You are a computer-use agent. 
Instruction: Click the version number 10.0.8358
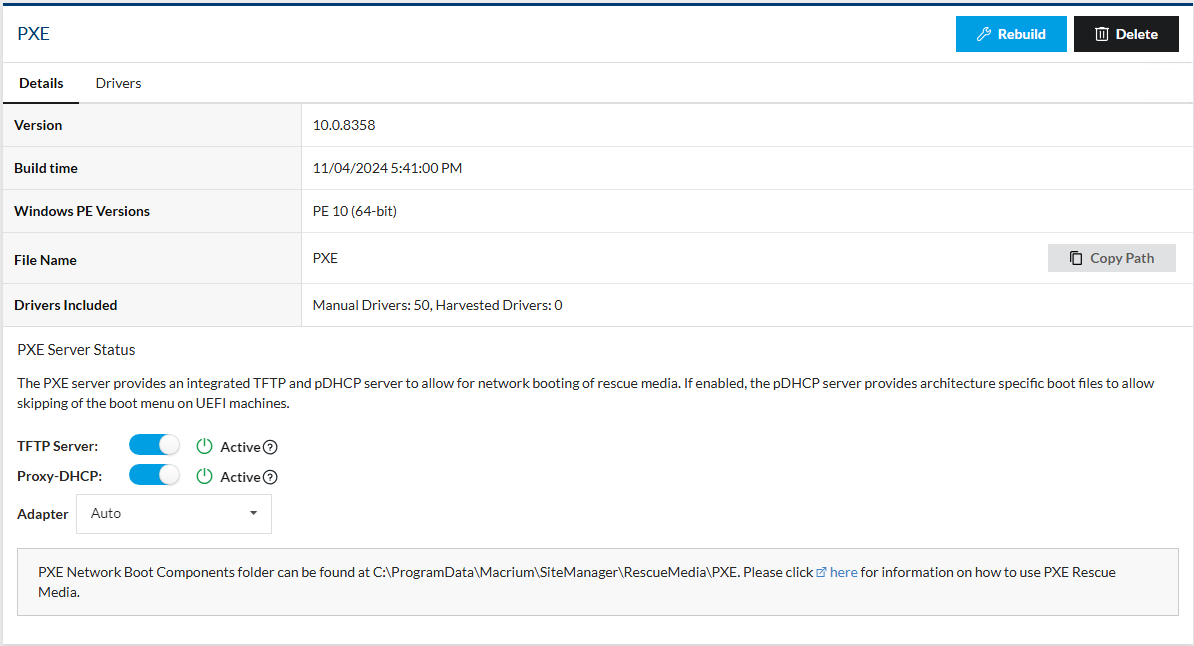(344, 125)
